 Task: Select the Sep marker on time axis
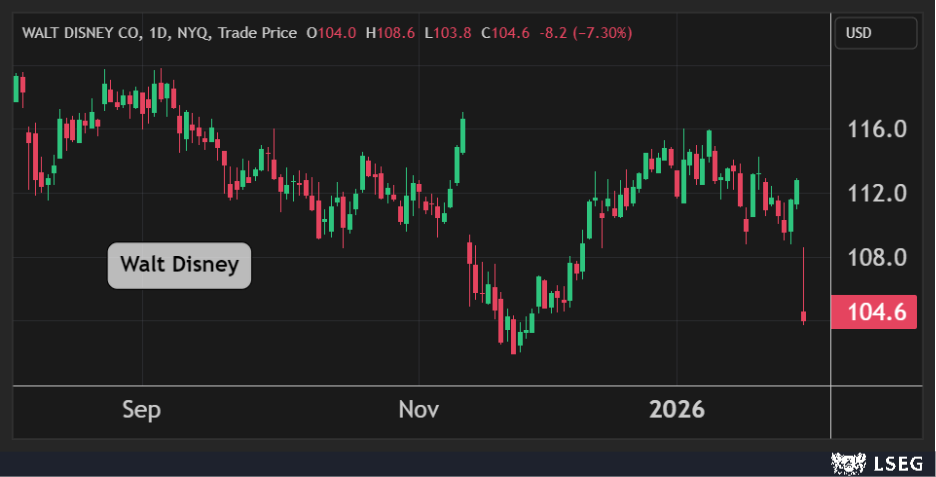coord(141,410)
